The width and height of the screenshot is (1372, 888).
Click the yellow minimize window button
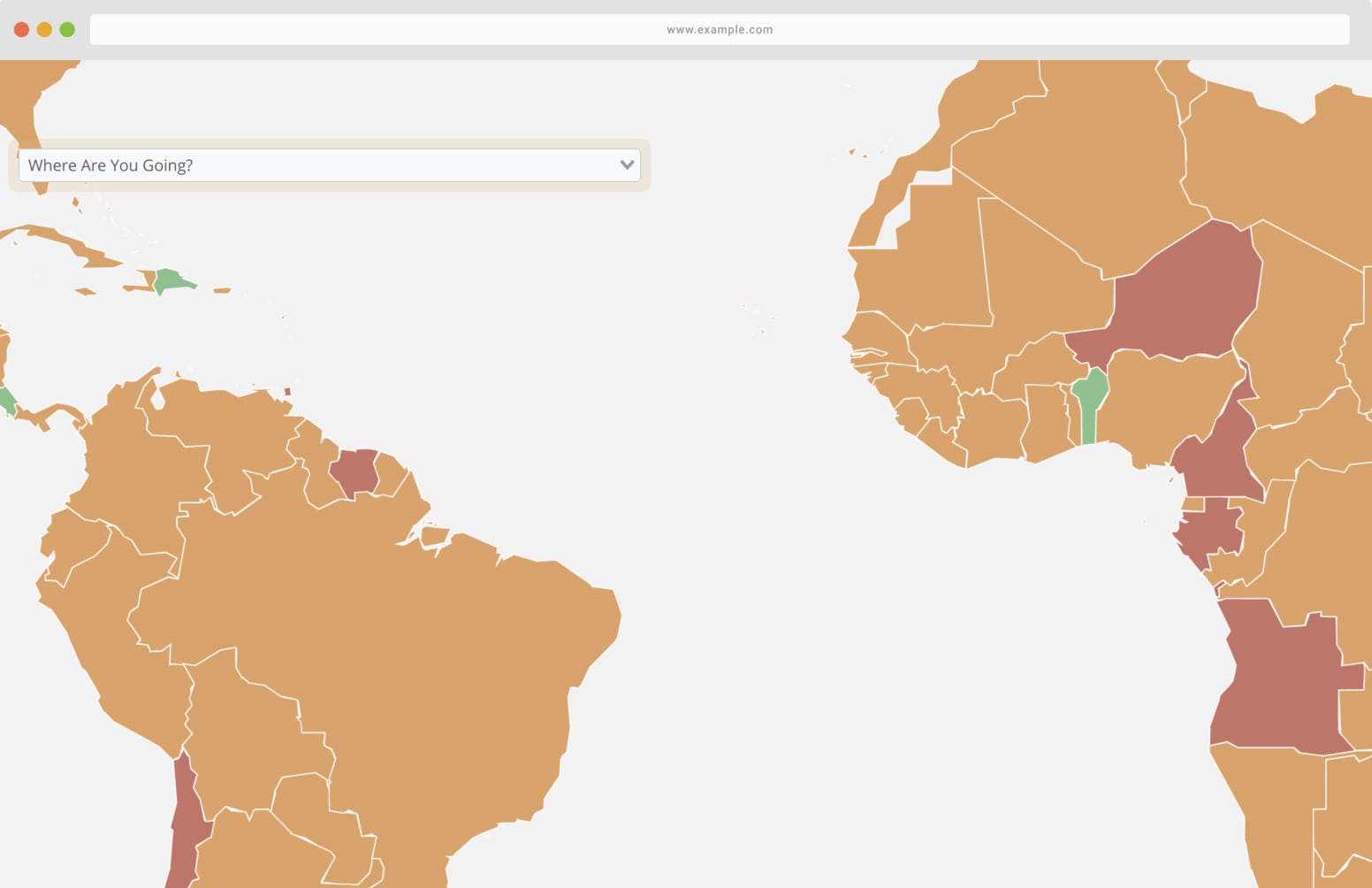[44, 29]
